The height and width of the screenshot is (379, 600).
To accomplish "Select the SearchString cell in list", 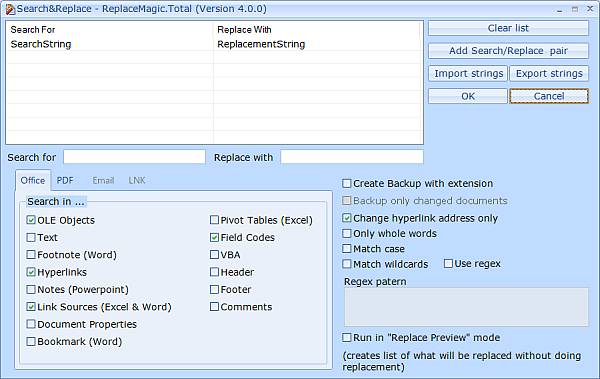I will [41, 44].
